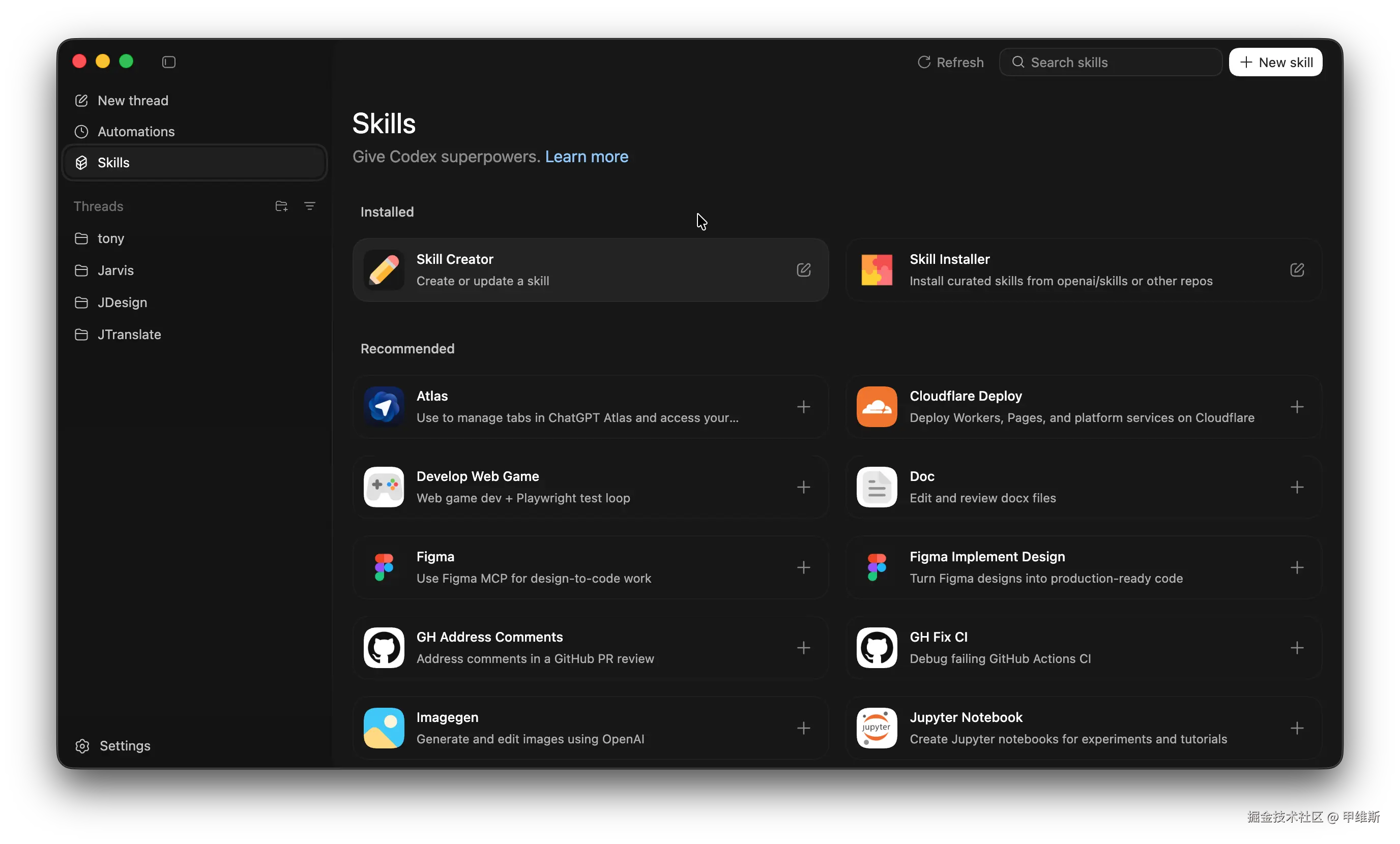Follow the Learn more link
This screenshot has width=1400, height=844.
pos(587,157)
